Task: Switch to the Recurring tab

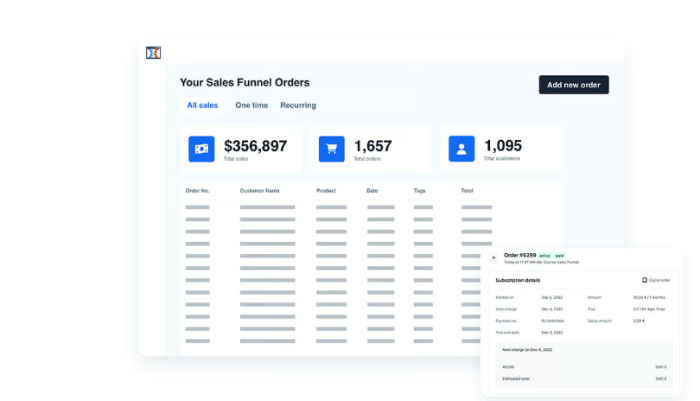Action: pos(298,105)
